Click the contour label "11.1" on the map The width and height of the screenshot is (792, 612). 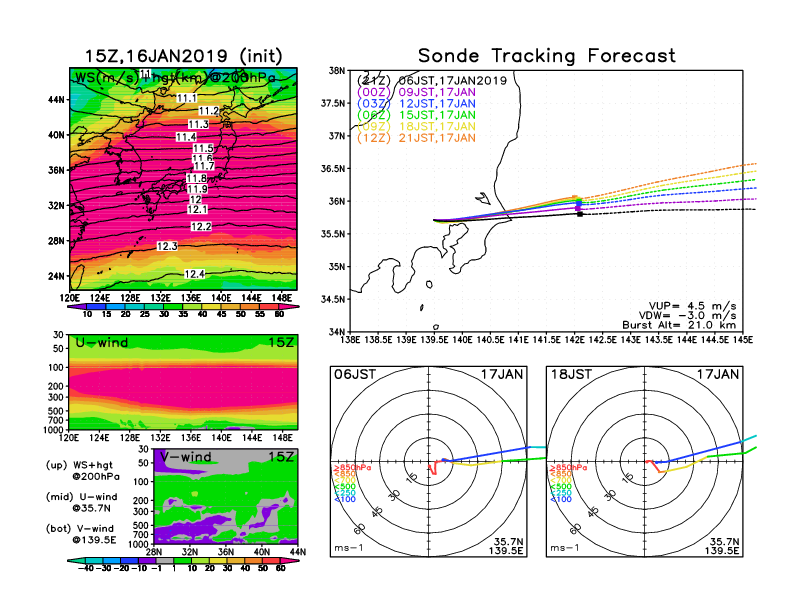[x=186, y=98]
